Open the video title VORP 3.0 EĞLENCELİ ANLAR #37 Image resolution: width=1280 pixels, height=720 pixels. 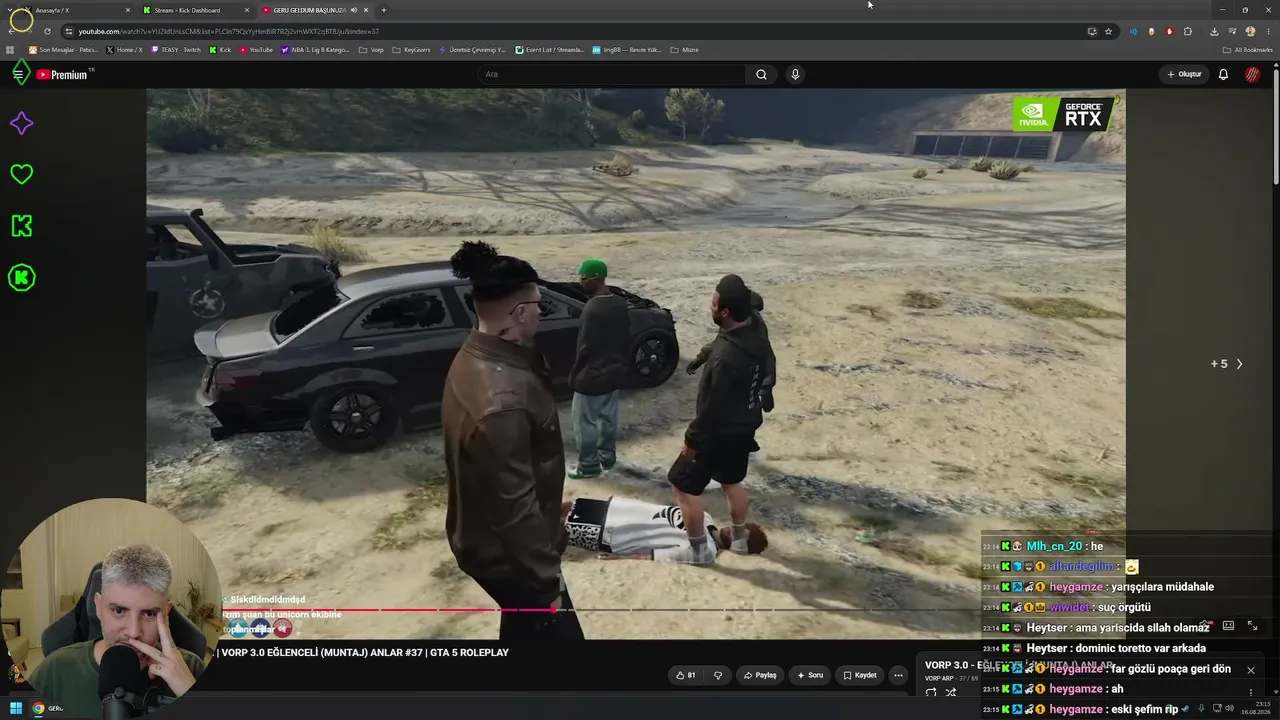[365, 653]
